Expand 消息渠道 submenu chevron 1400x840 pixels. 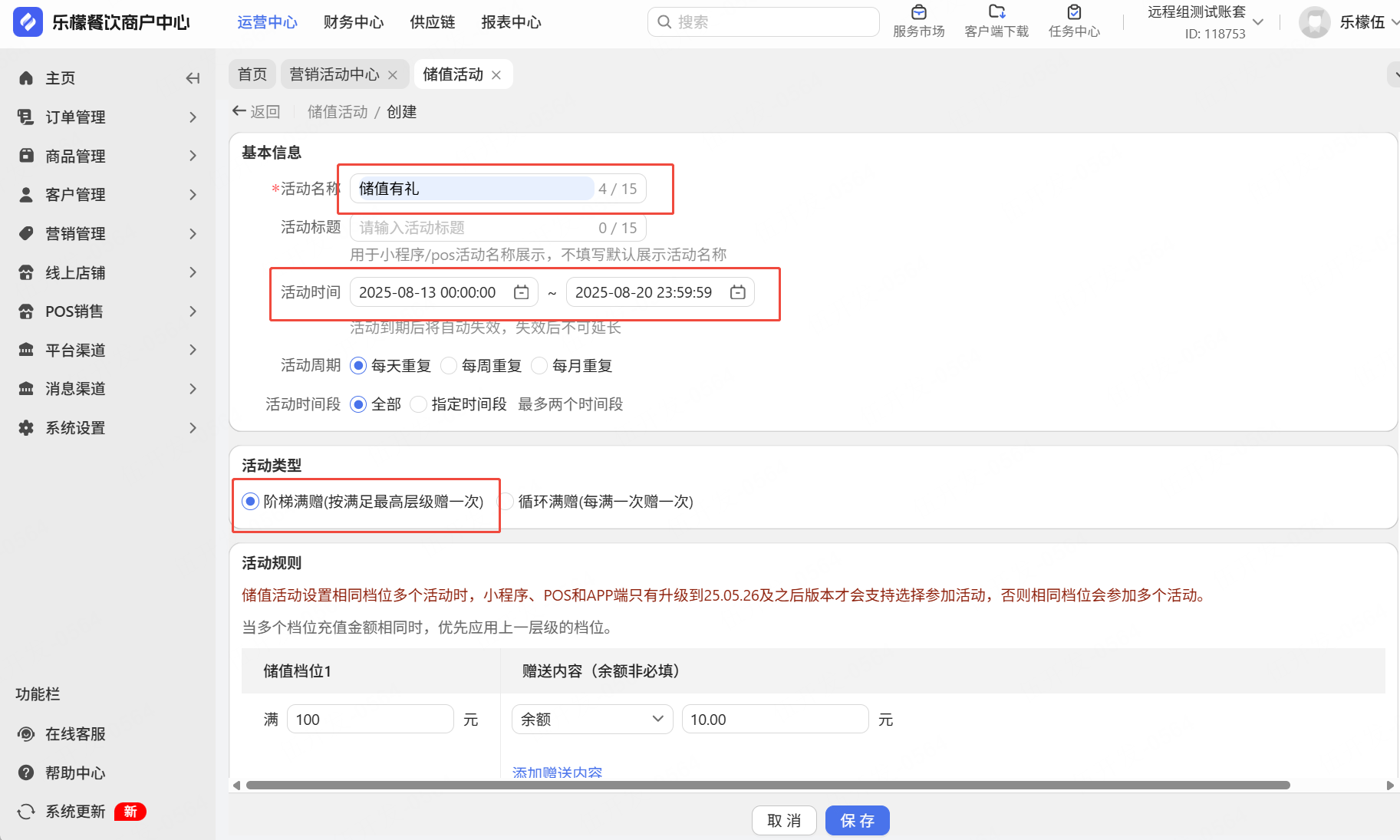pyautogui.click(x=193, y=389)
